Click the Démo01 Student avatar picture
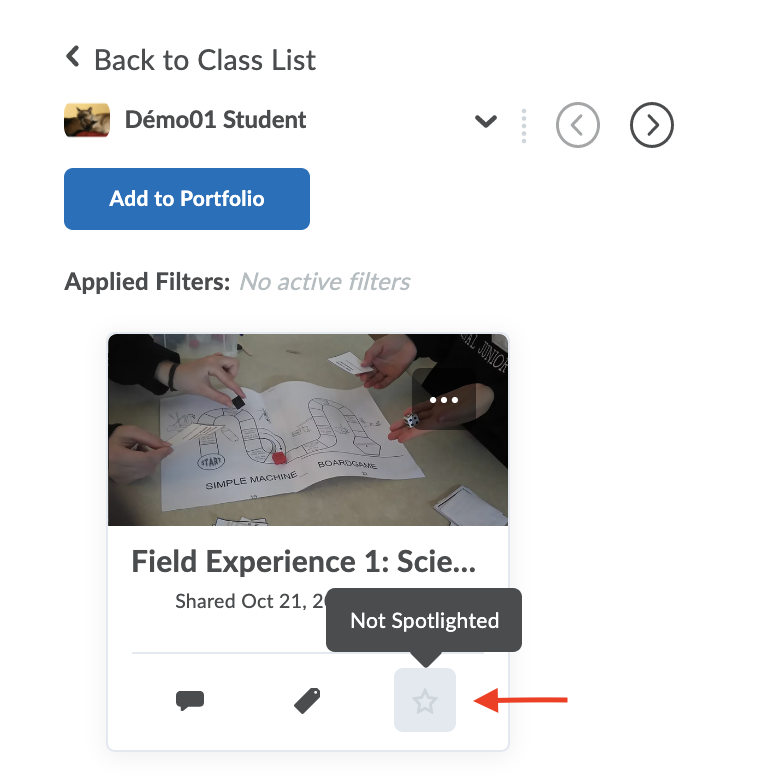Screen dimensions: 768x780 click(x=87, y=121)
